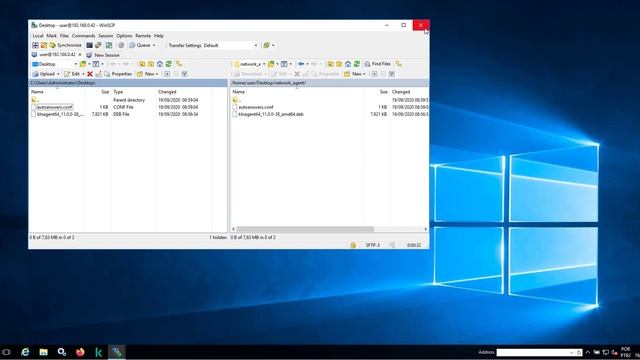Click local filter files icon
This screenshot has width=640, height=360.
point(96,64)
